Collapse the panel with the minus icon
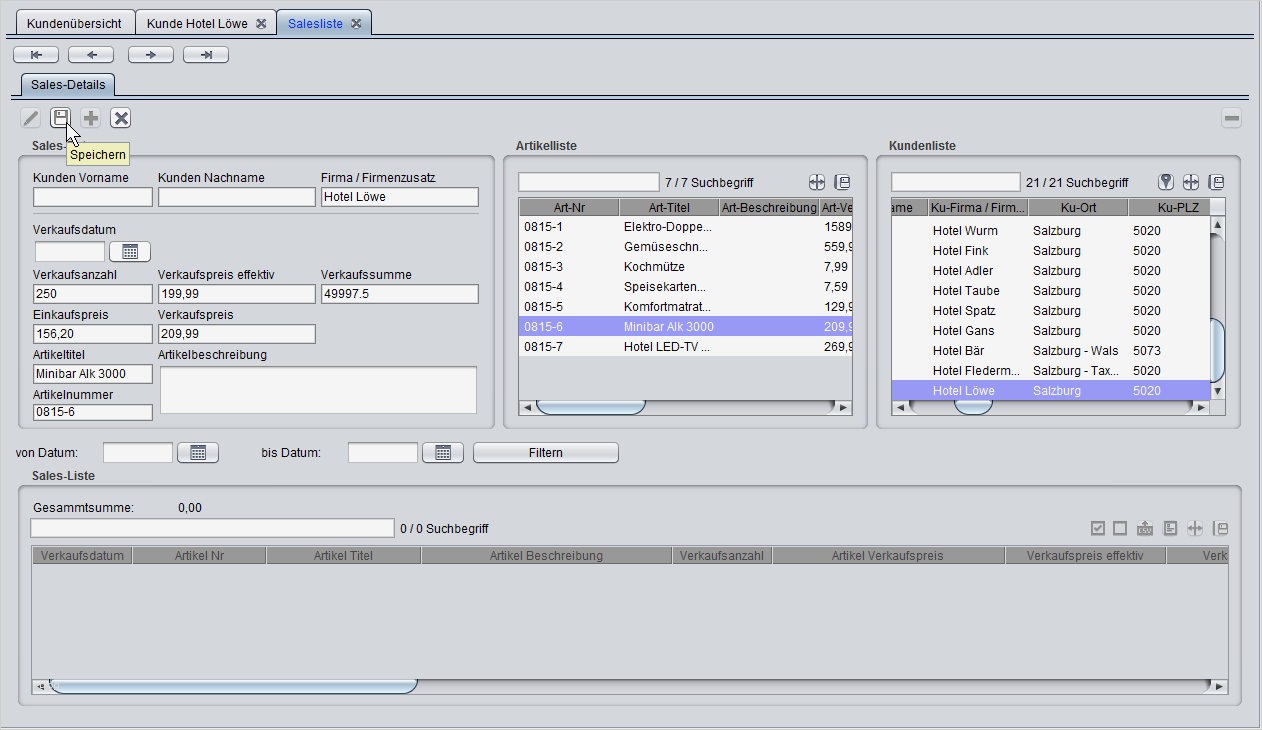Screen dimensions: 1262x730 pyautogui.click(x=1232, y=118)
